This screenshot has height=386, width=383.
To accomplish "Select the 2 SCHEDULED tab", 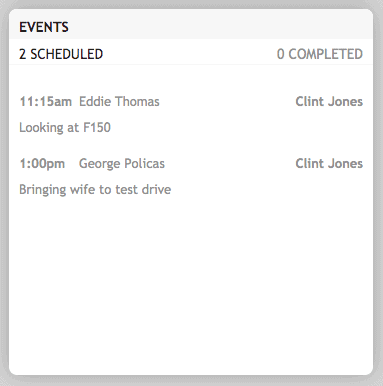I will [61, 54].
